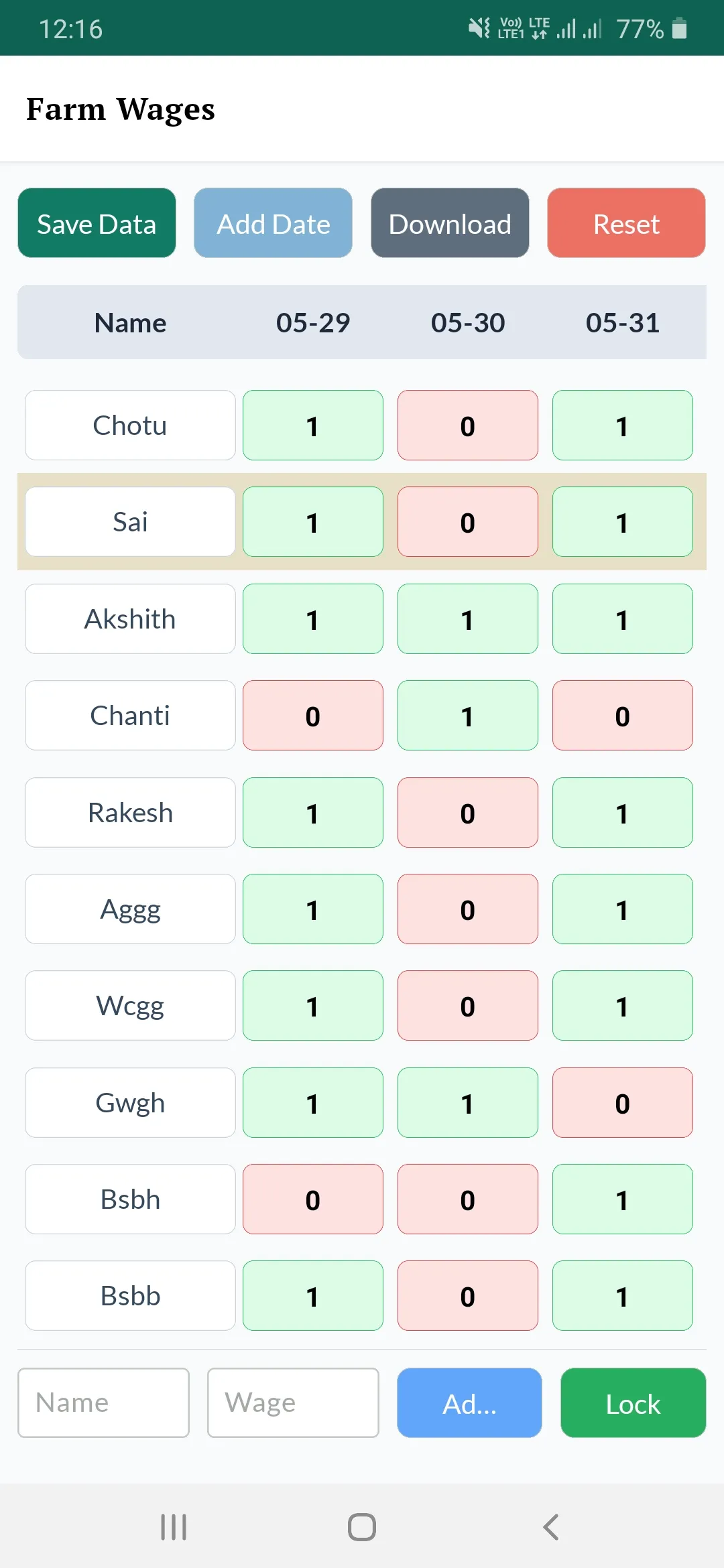Focus the new worker Name field
Viewport: 724px width, 1568px height.
[x=103, y=1403]
